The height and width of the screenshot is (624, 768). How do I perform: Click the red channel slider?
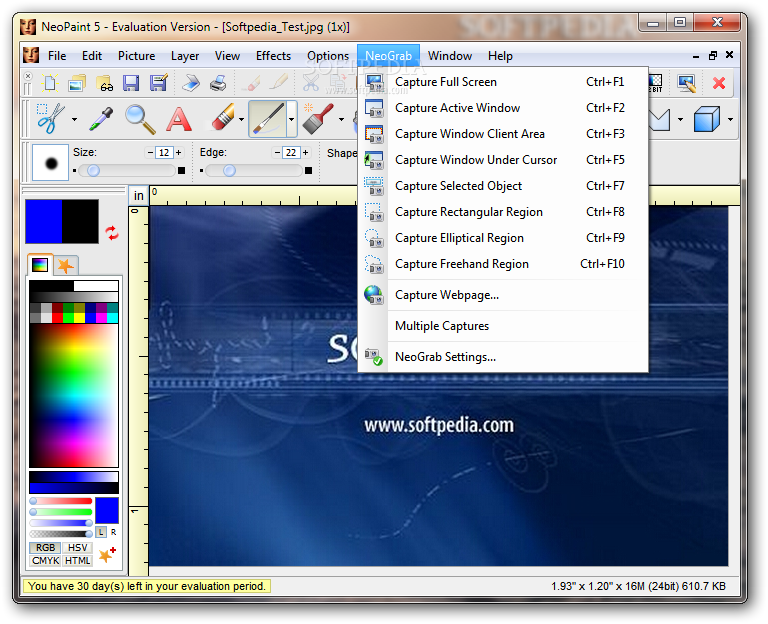click(x=61, y=501)
